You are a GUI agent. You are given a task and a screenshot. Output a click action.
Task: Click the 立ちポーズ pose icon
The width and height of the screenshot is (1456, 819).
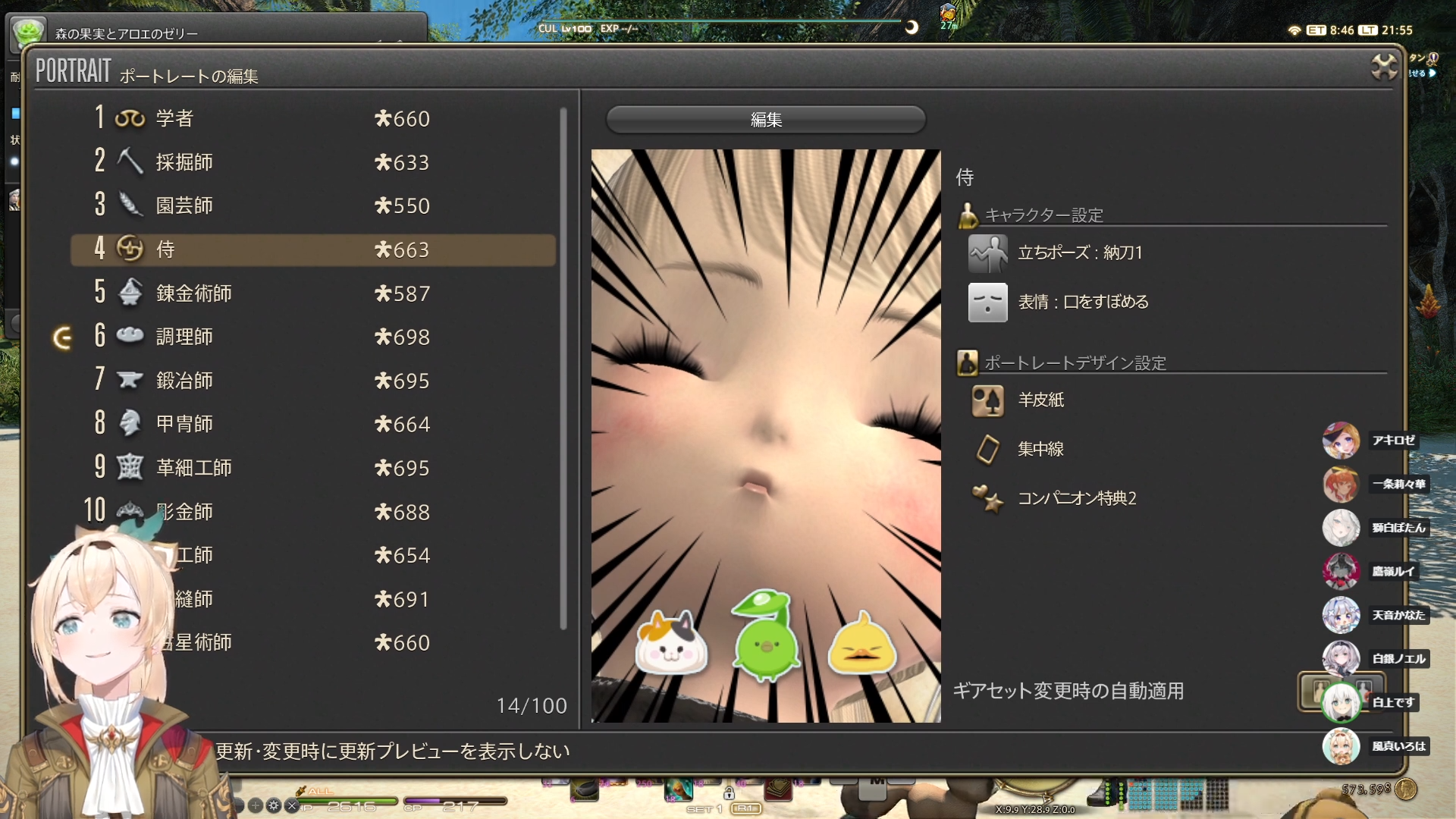987,253
